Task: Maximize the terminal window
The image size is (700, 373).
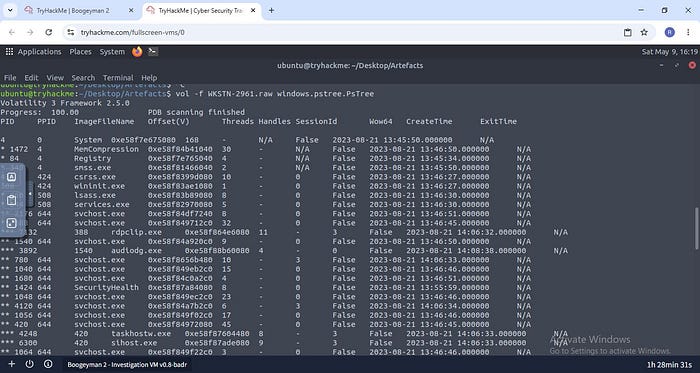Action: 677,66
